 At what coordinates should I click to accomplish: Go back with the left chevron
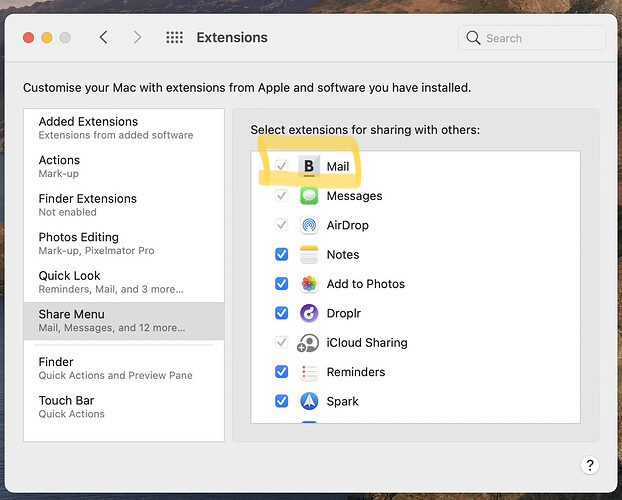104,37
